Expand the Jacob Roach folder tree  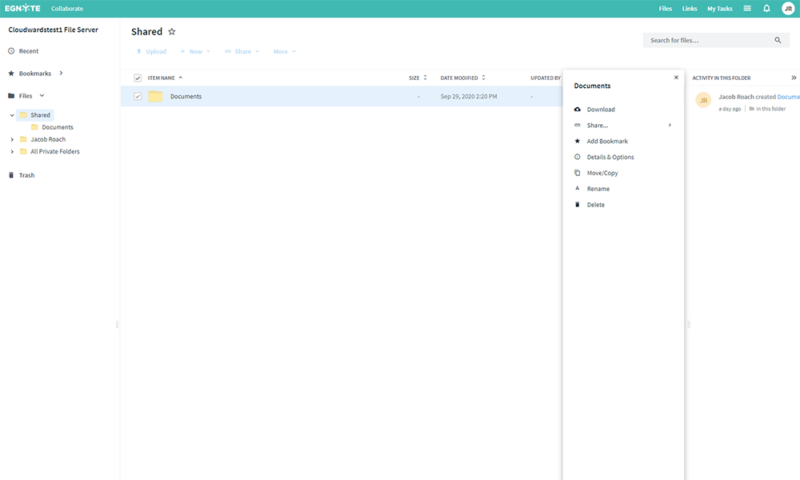12,139
